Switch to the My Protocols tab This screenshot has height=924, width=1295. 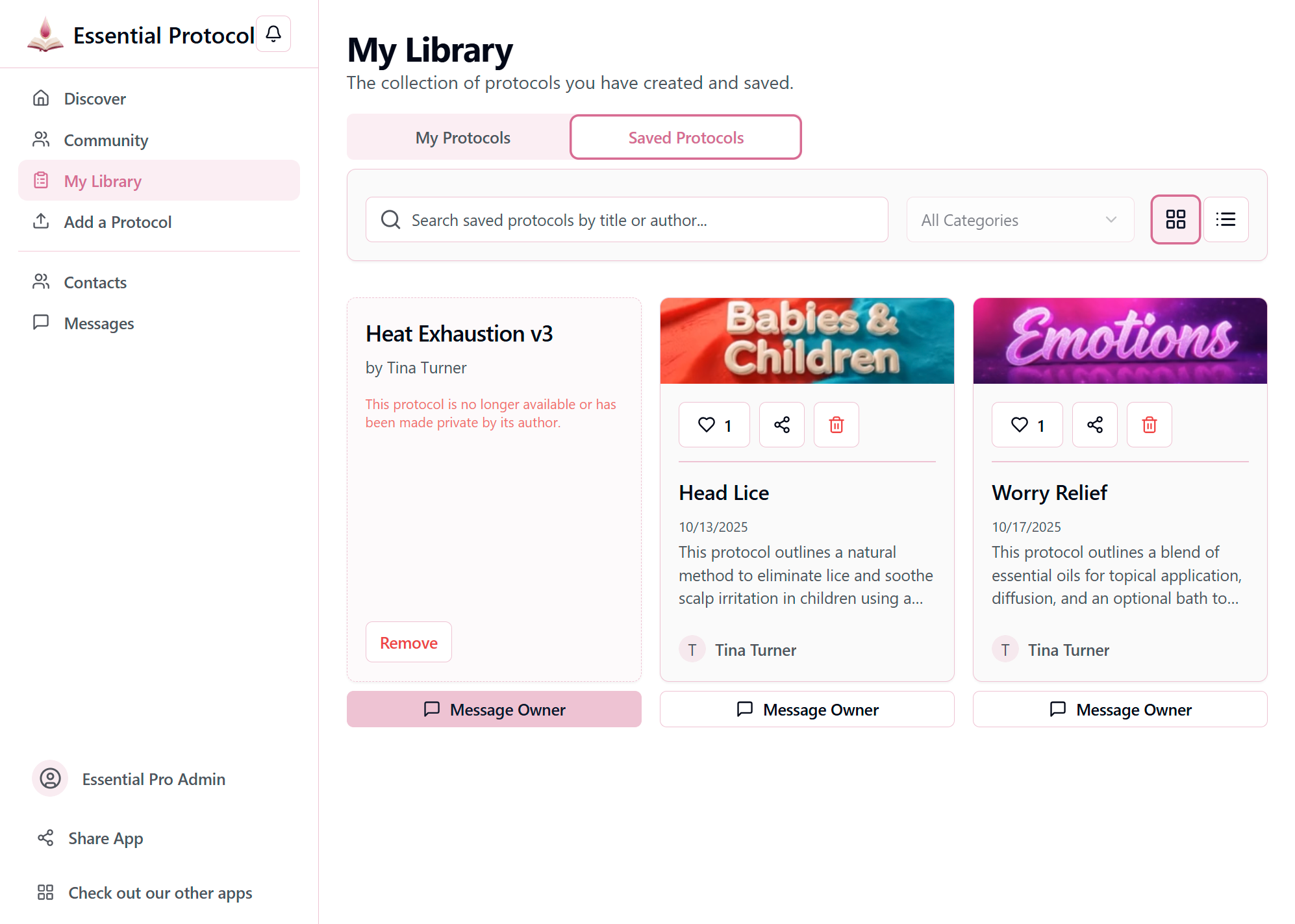tap(462, 138)
